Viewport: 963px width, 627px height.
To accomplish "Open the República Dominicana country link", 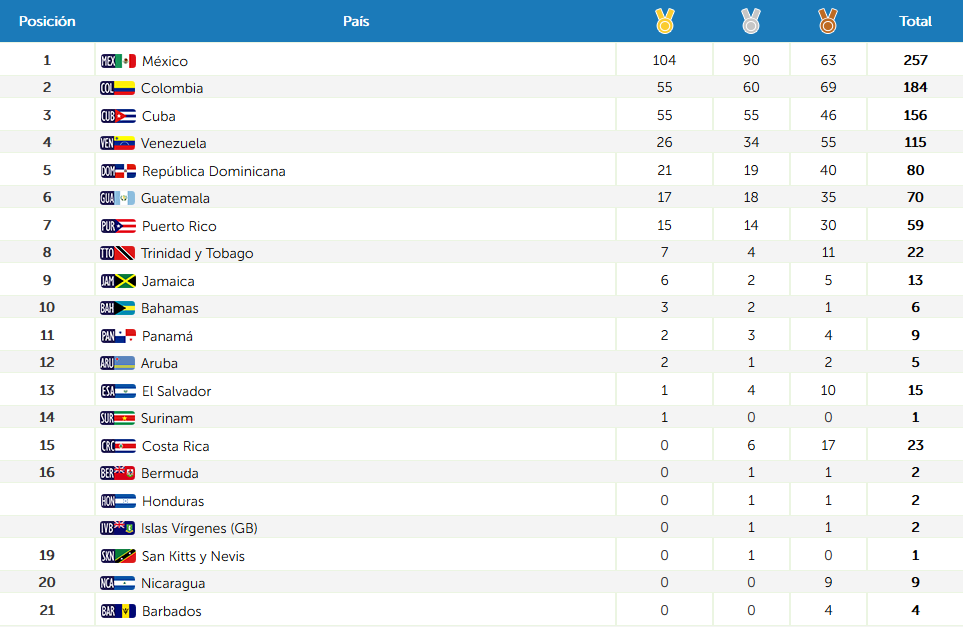I will coord(213,171).
